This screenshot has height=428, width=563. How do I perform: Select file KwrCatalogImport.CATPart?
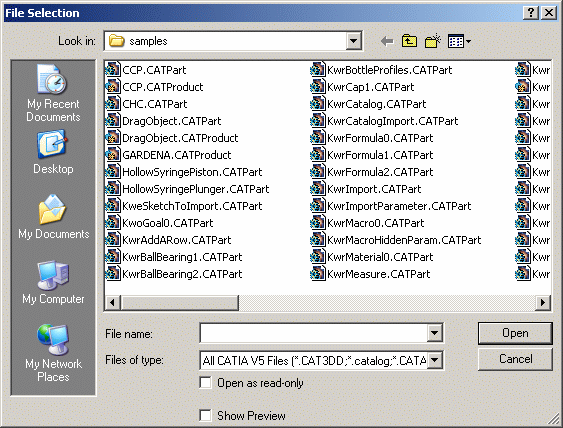coord(385,121)
